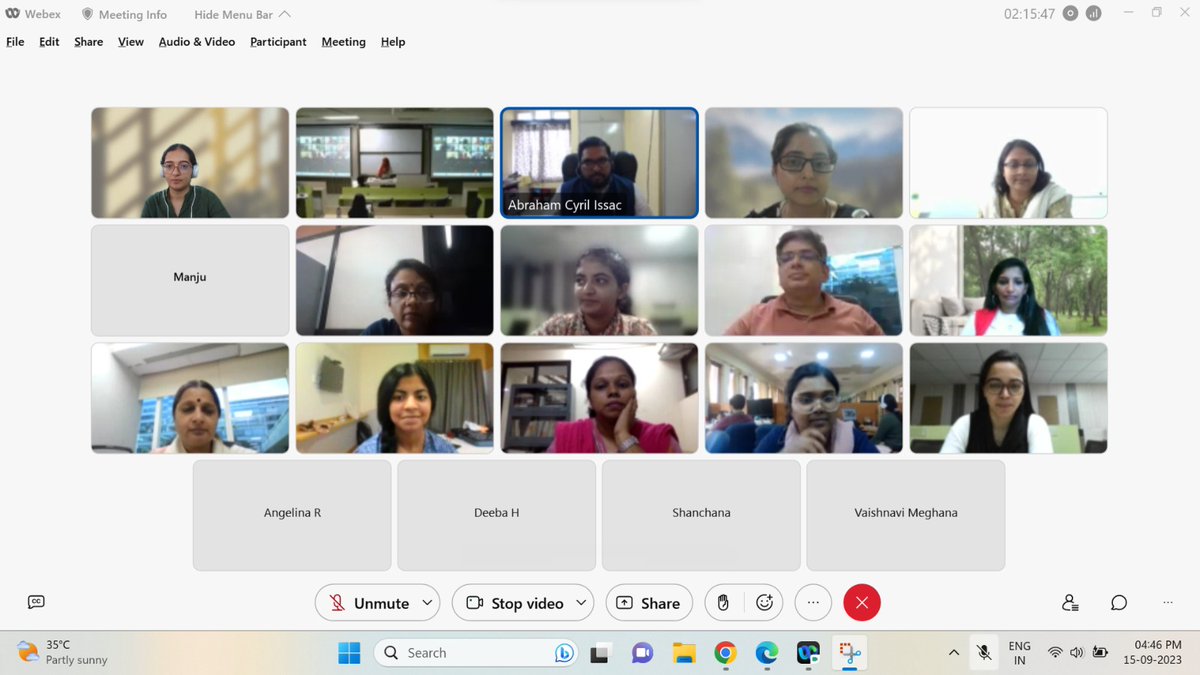Viewport: 1200px width, 675px height.
Task: Leave meeting with the red X button
Action: click(862, 603)
